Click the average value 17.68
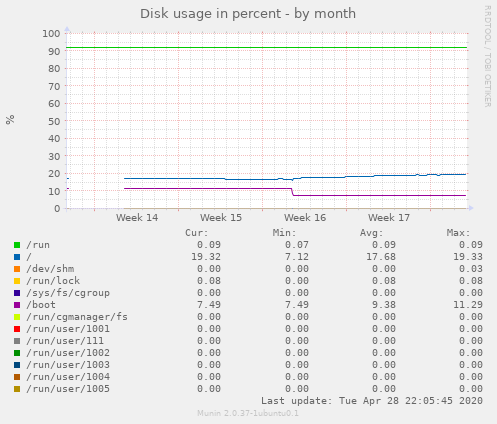Screen dimensions: 497x424 coord(381,257)
